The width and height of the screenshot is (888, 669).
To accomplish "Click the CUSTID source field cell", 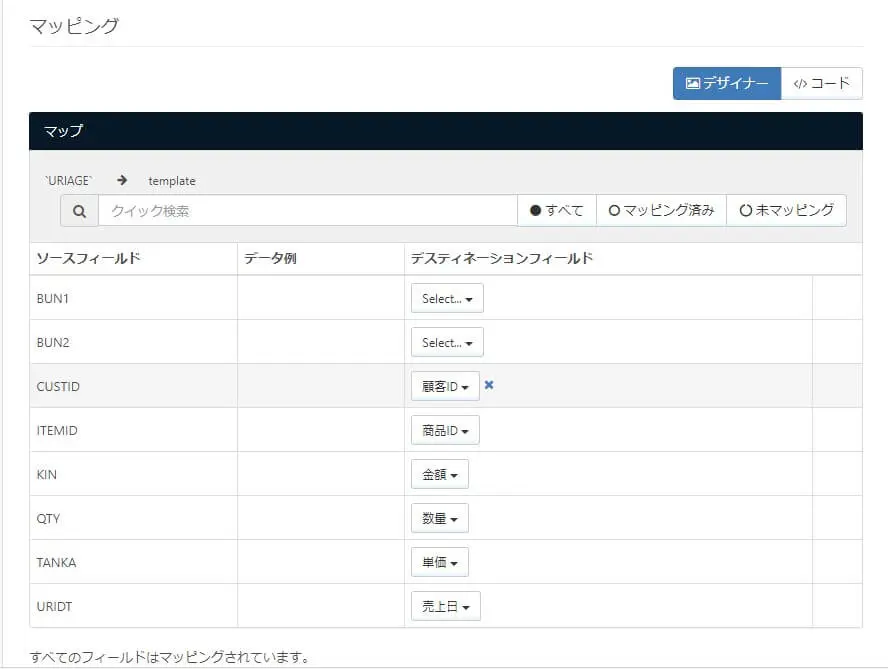I will tap(133, 386).
